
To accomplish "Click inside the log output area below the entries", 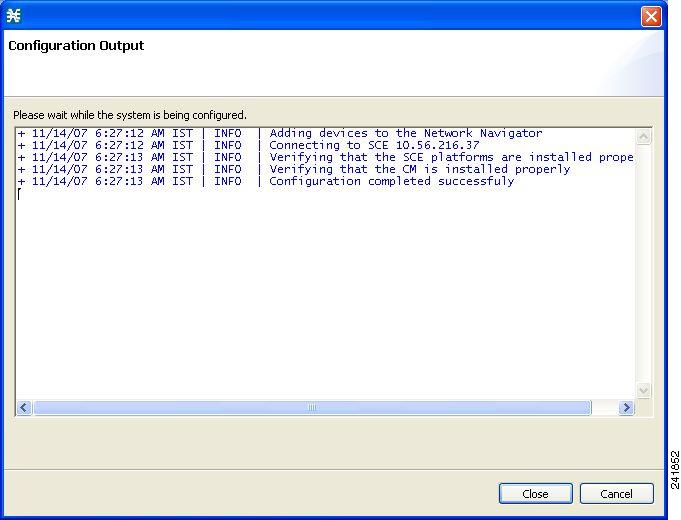I will pyautogui.click(x=326, y=295).
